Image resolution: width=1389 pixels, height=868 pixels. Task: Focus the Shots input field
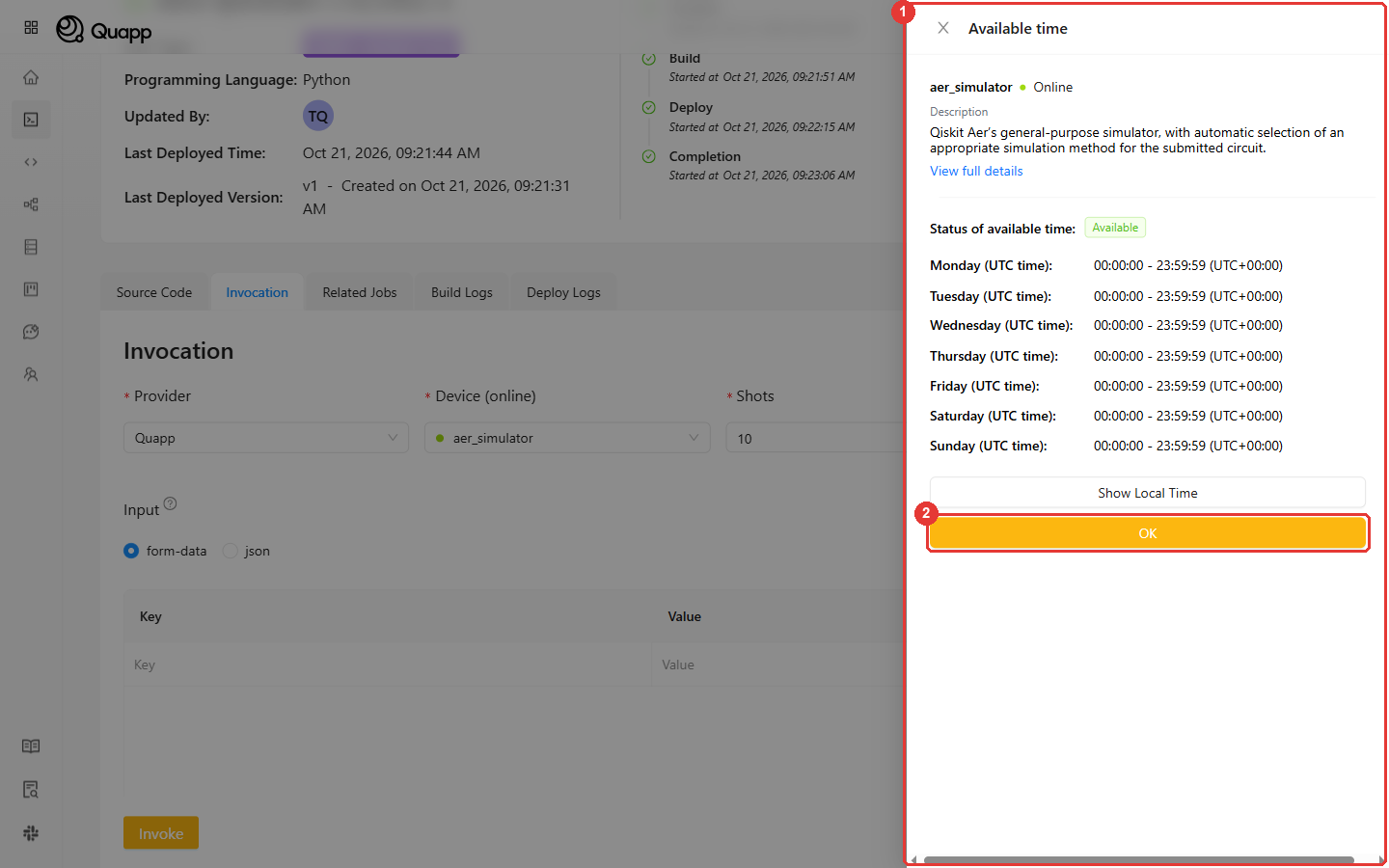coord(815,438)
